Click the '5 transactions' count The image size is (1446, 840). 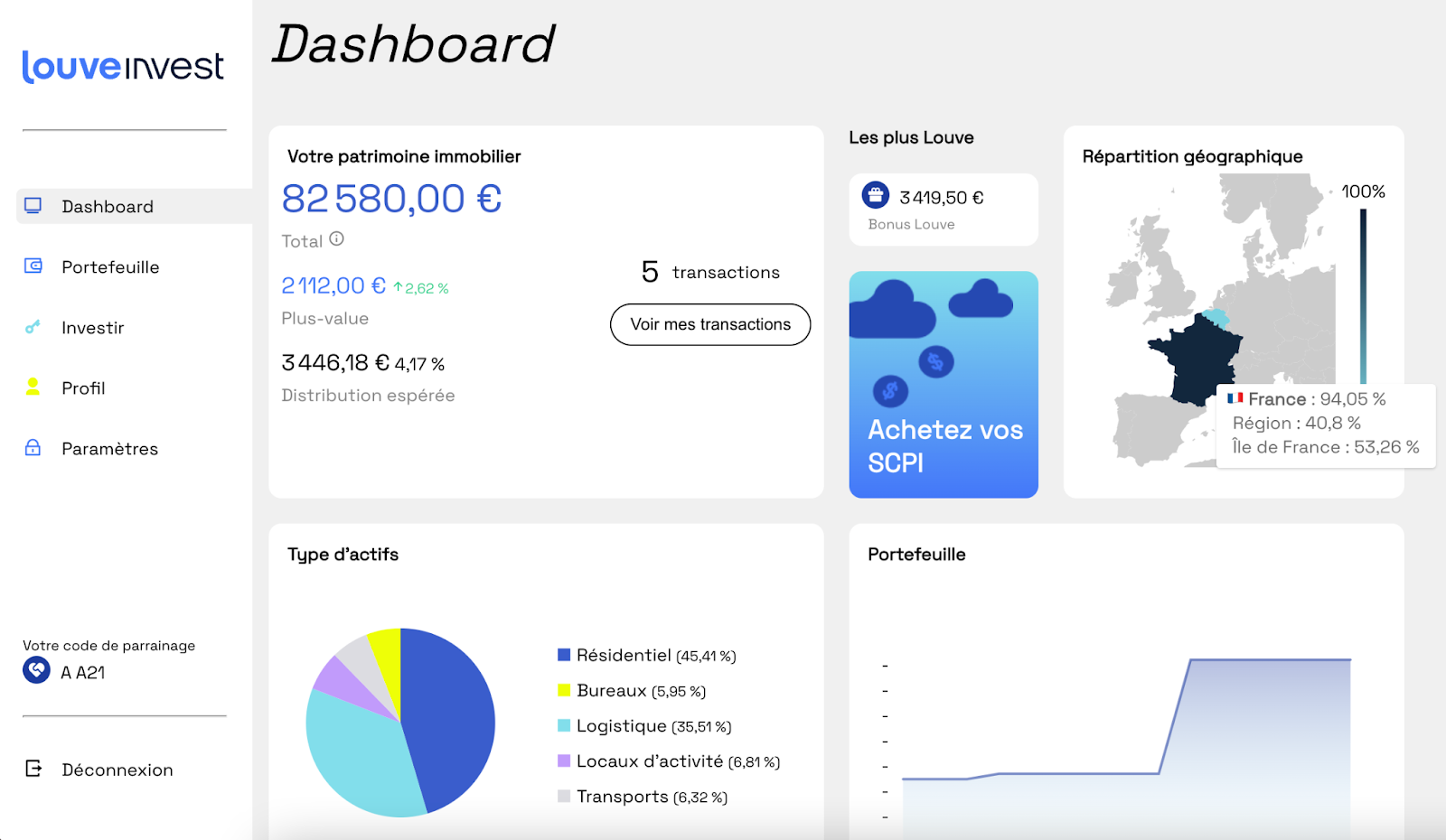(x=710, y=272)
